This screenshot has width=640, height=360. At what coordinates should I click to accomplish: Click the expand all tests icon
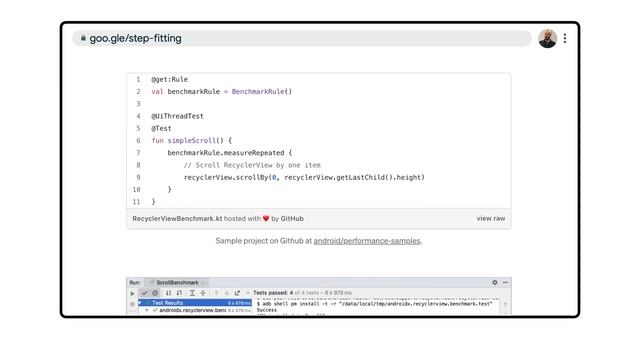(x=192, y=293)
